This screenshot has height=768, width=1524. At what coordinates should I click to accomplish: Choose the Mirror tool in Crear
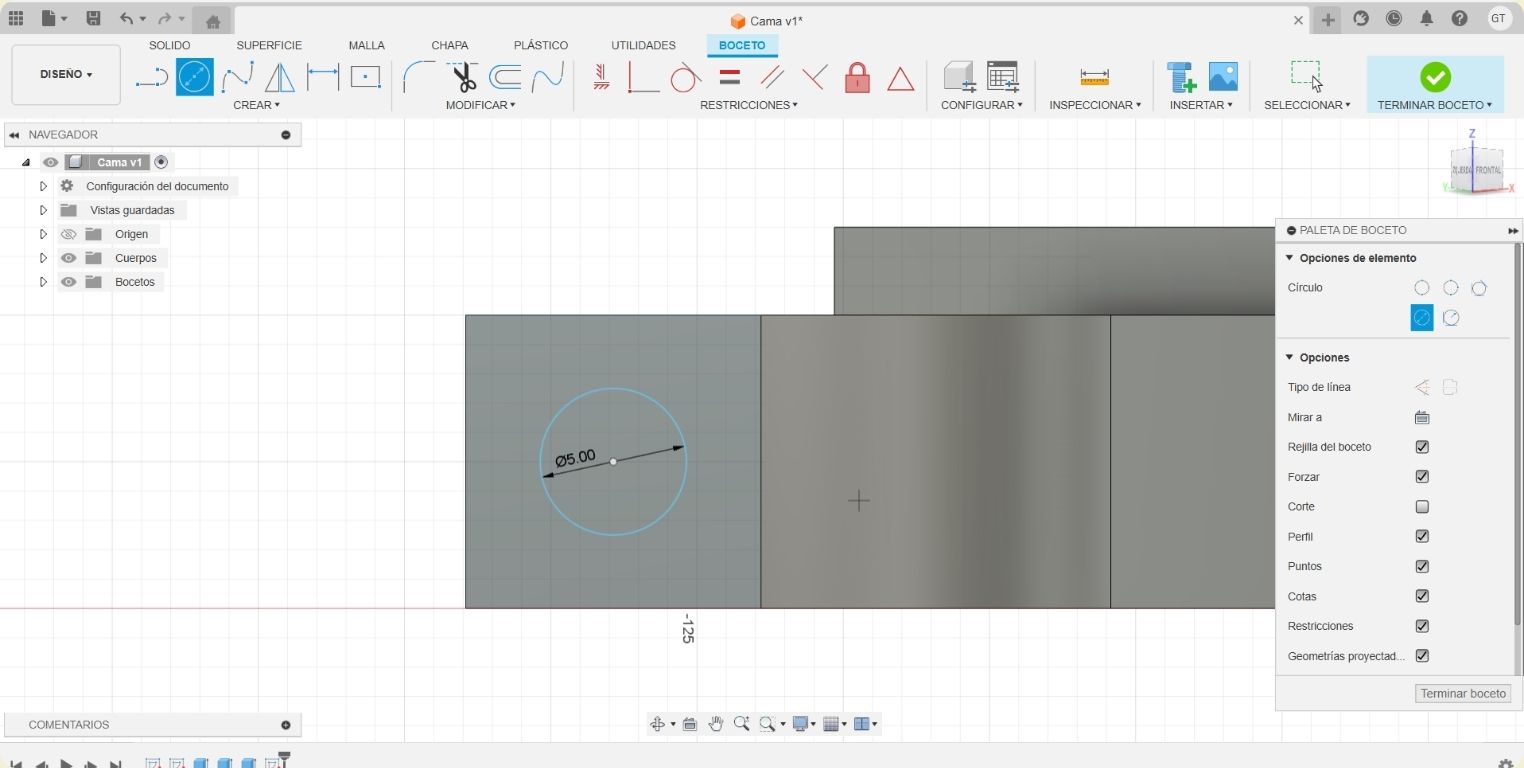280,77
